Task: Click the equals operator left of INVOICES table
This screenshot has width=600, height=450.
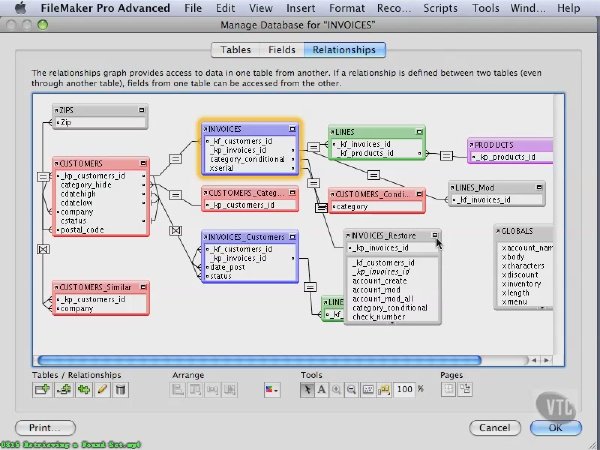Action: pos(175,159)
